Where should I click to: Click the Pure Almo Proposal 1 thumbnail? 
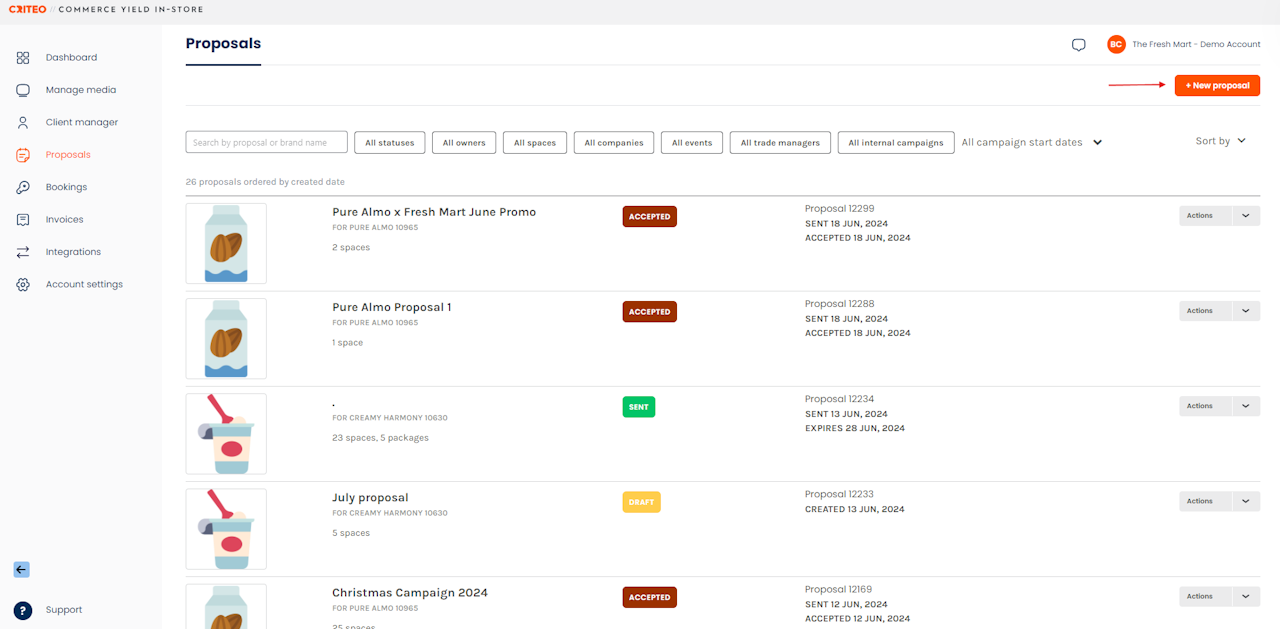(x=226, y=339)
